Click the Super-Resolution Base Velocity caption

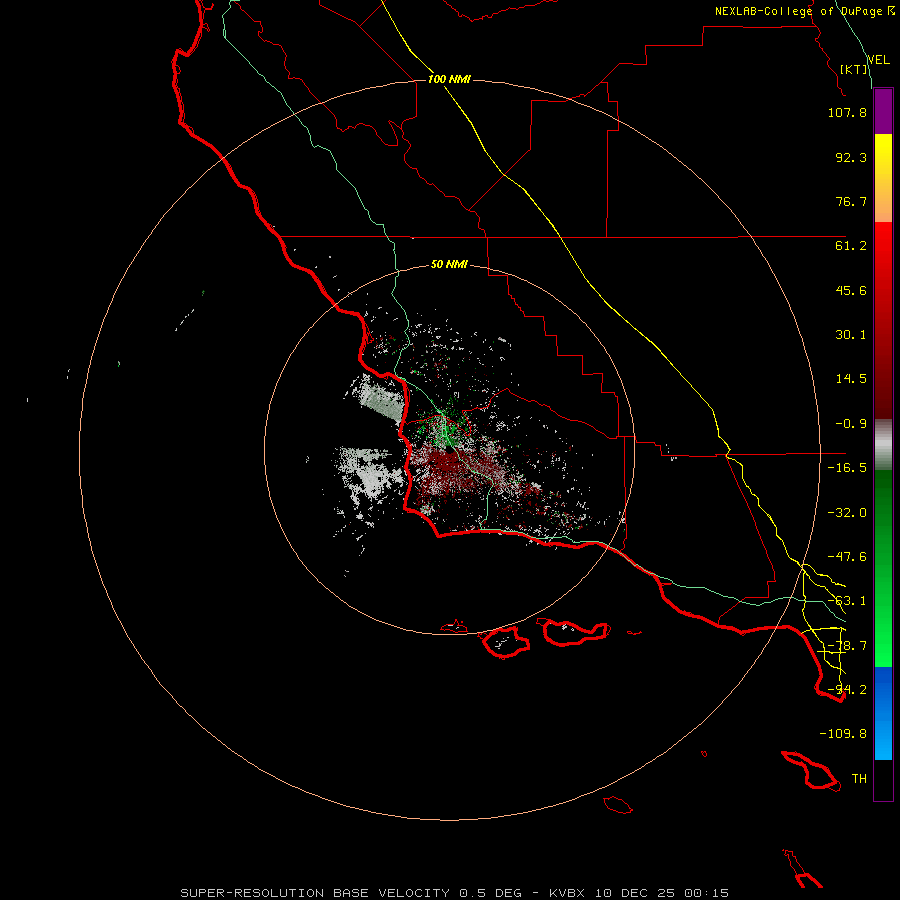click(x=455, y=893)
